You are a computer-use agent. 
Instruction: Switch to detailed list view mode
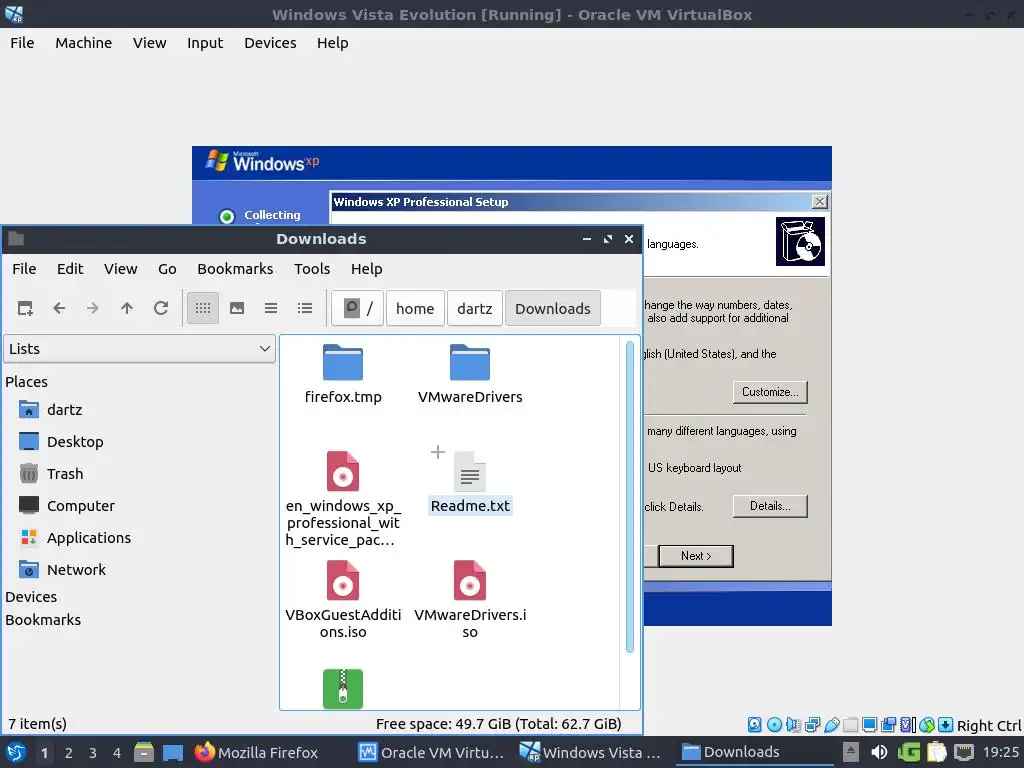[305, 308]
